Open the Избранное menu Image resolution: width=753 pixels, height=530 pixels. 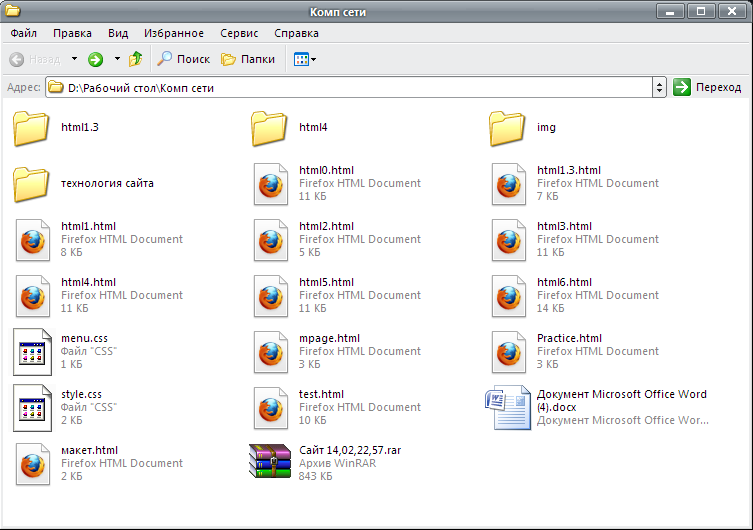click(x=174, y=33)
